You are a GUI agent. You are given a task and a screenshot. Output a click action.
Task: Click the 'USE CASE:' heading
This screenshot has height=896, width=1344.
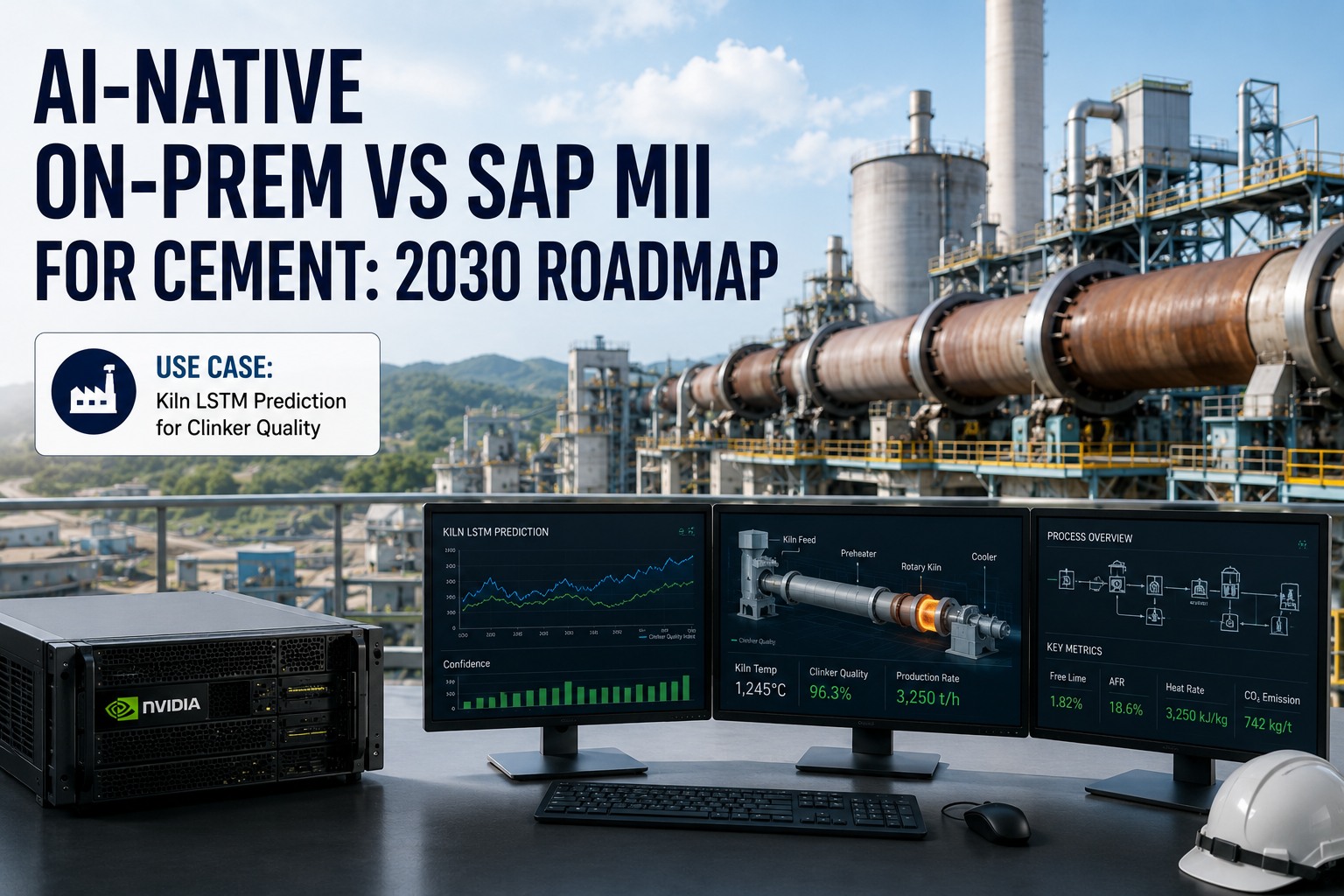coord(214,367)
